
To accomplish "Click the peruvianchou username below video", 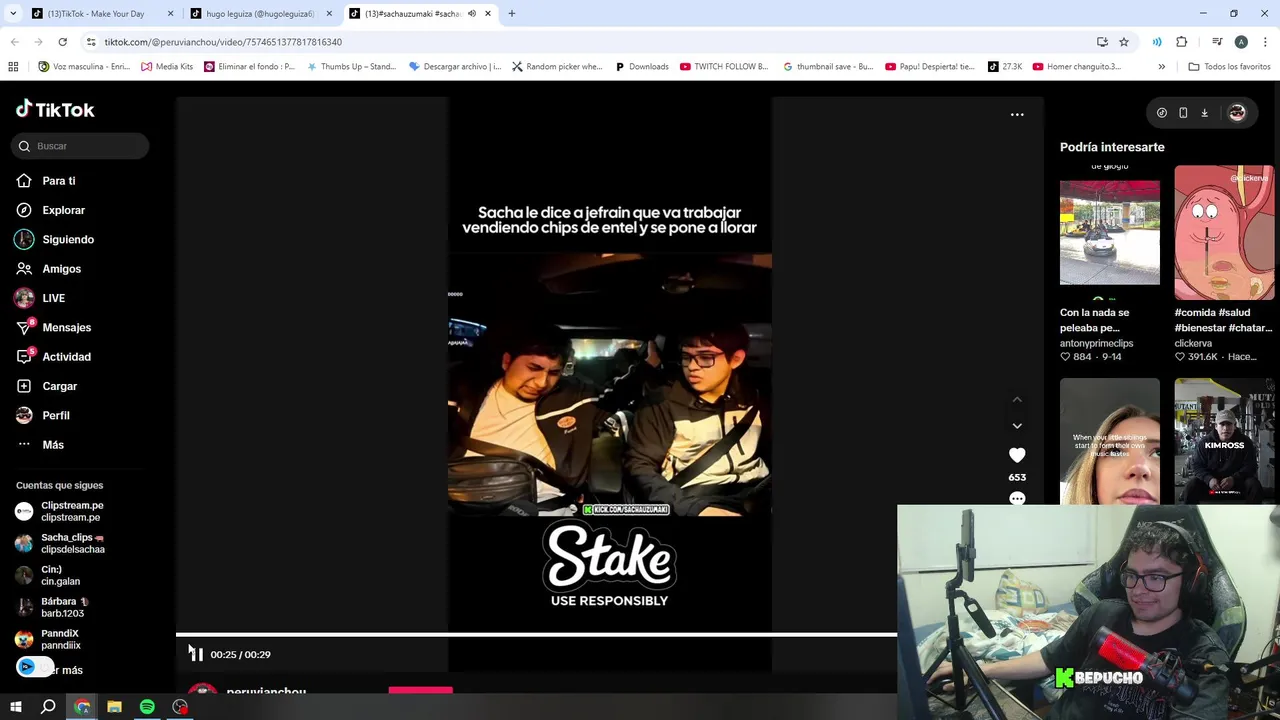I will [266, 691].
